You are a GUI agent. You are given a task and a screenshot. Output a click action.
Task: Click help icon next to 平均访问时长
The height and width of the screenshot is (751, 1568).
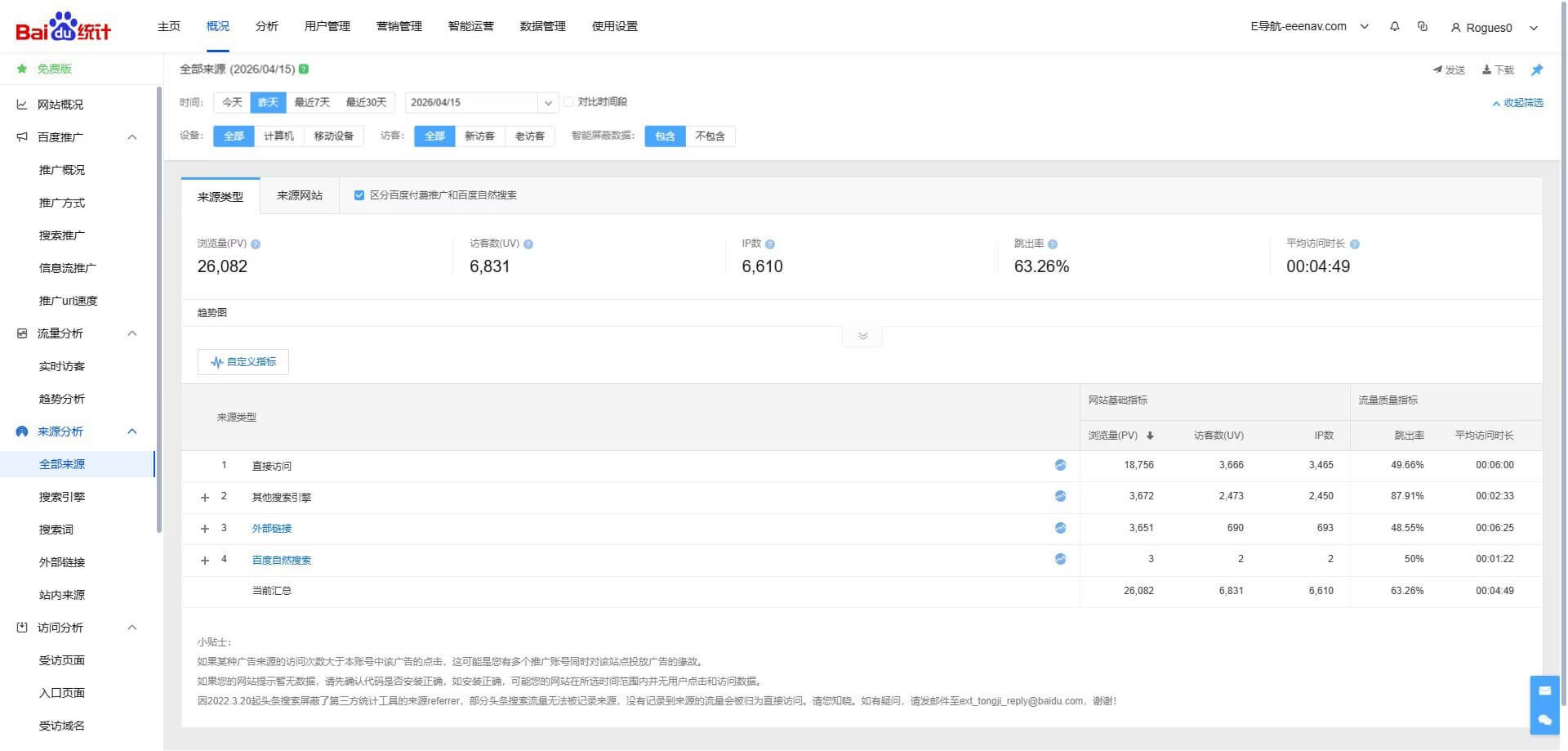1355,244
